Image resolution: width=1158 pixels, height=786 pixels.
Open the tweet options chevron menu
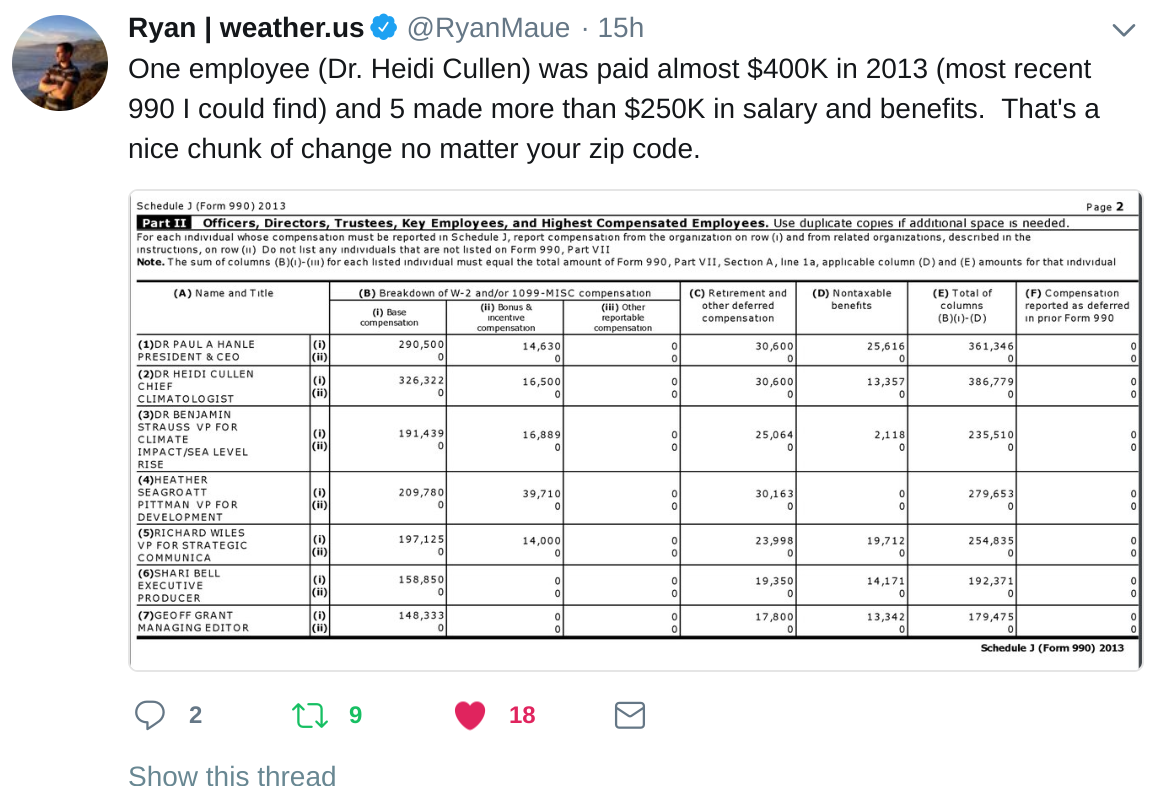click(x=1123, y=30)
